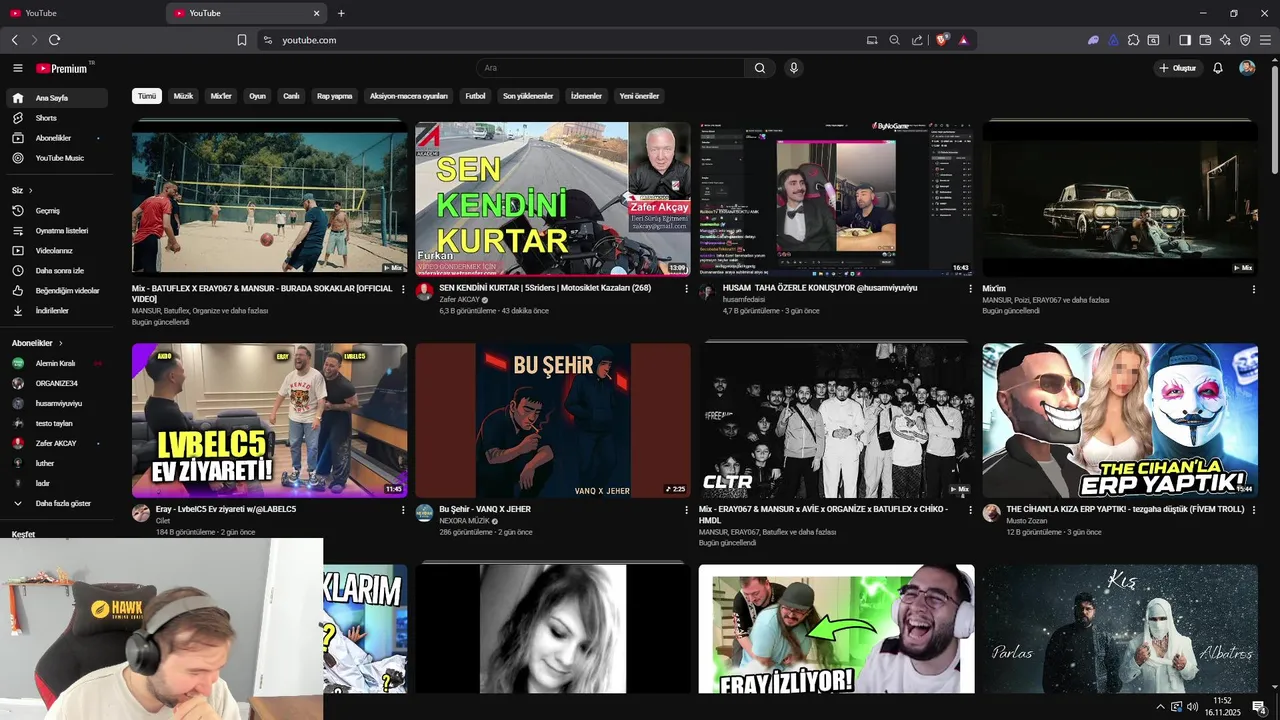
Task: Select the Aksiyon-macera oyunları chip
Action: 409,96
